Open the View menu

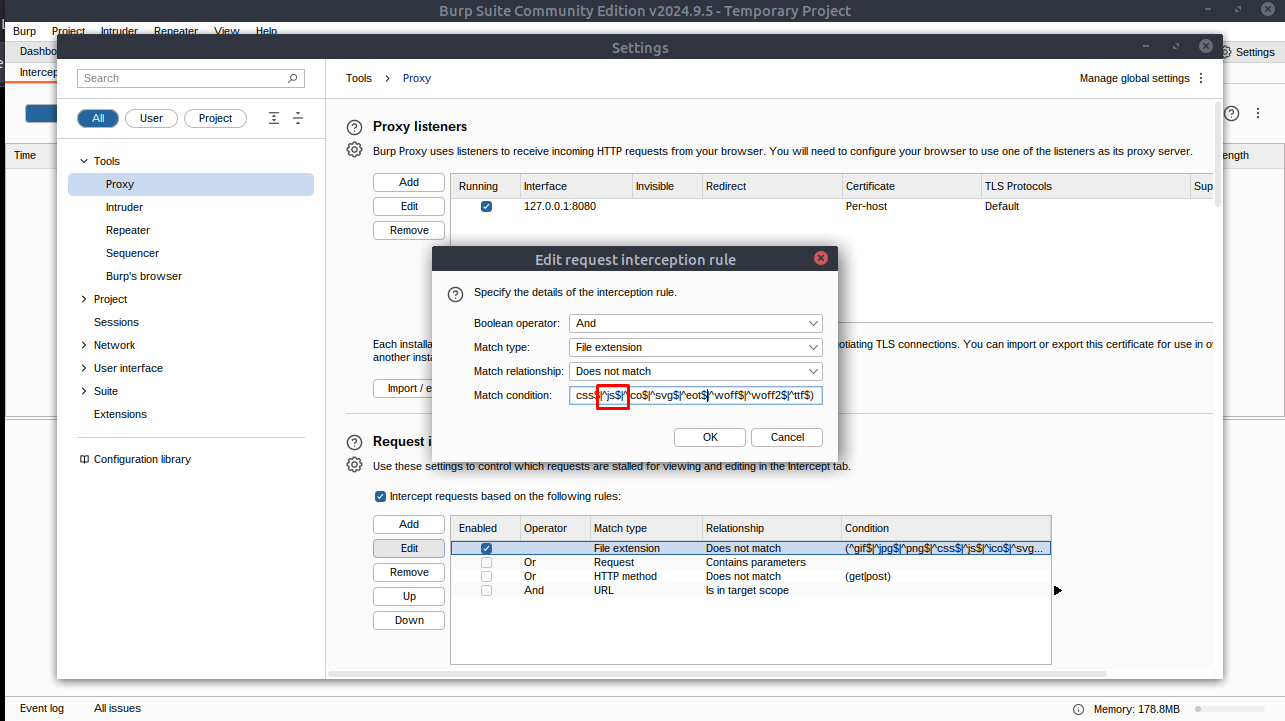227,31
